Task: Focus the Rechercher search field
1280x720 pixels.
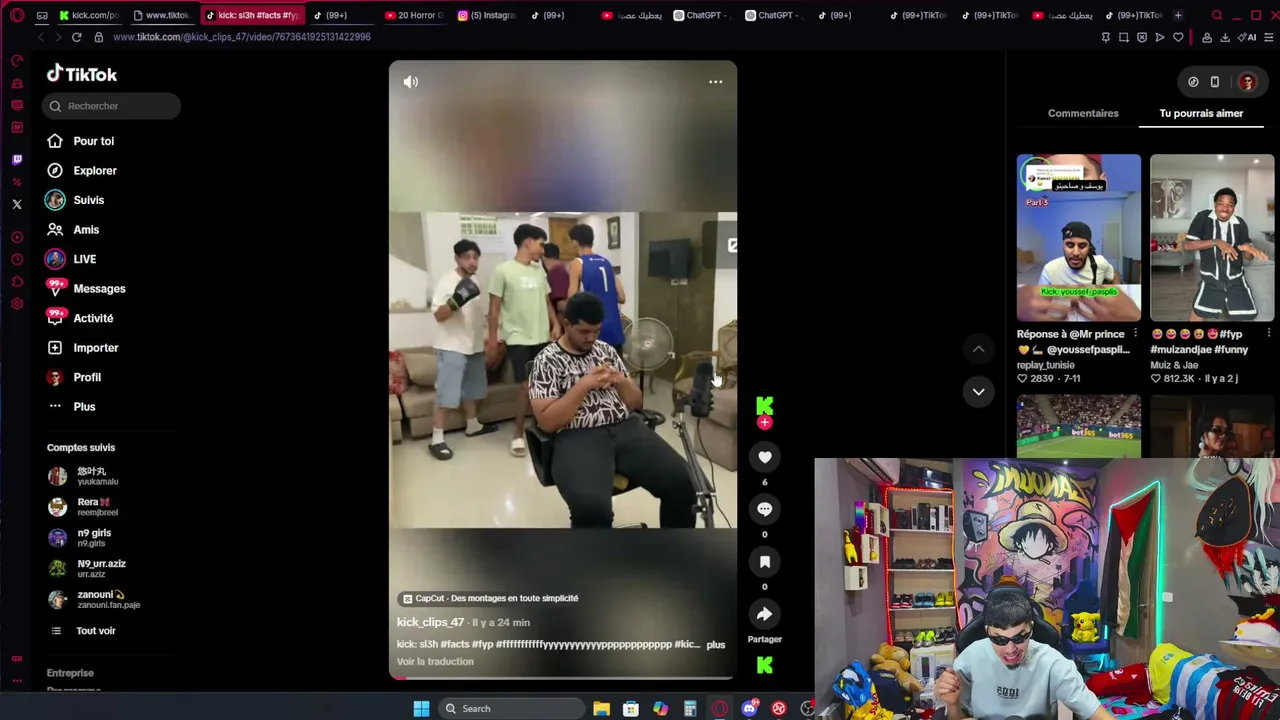Action: (112, 106)
